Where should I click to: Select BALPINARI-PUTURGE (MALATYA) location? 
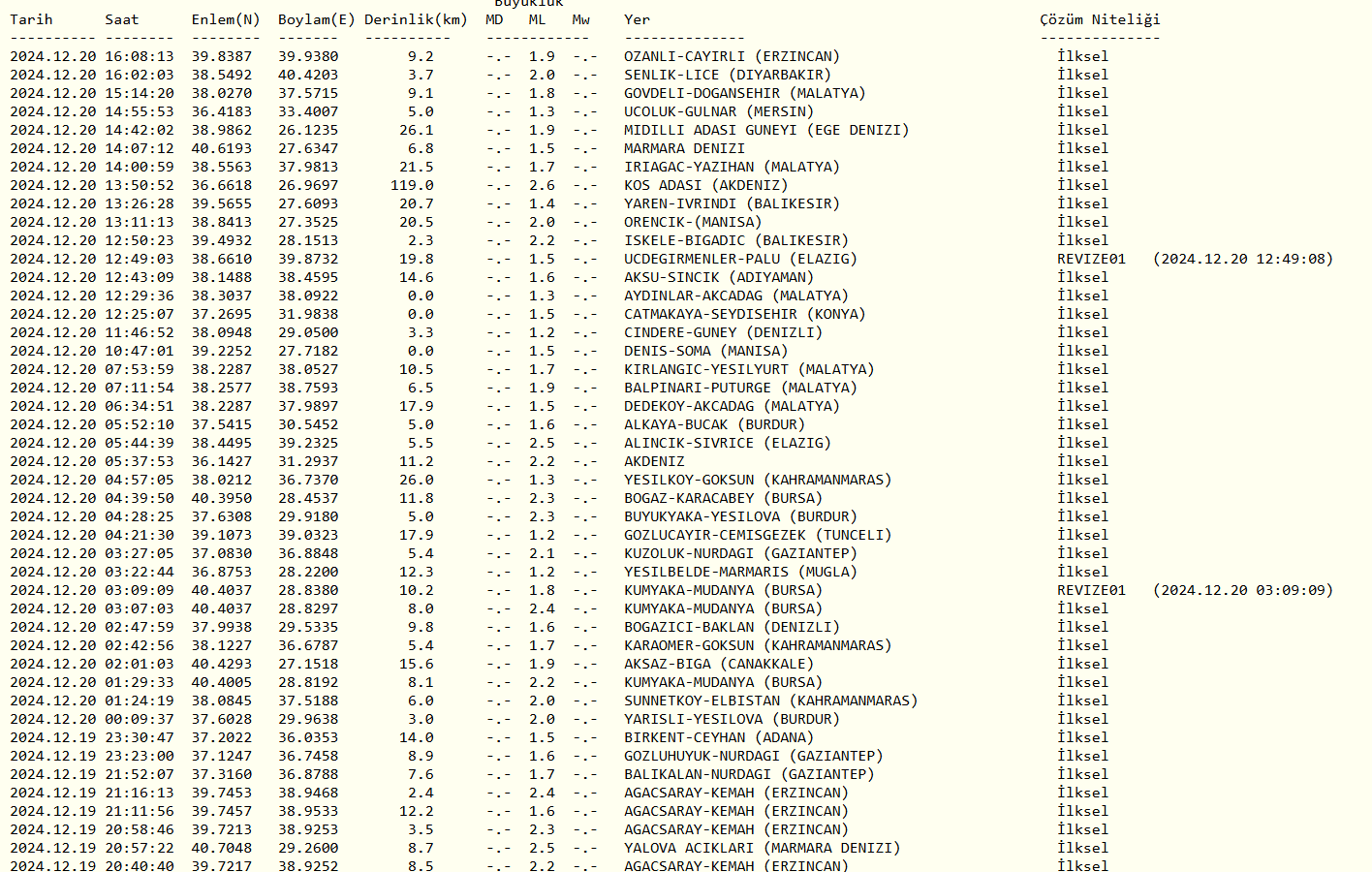(740, 388)
